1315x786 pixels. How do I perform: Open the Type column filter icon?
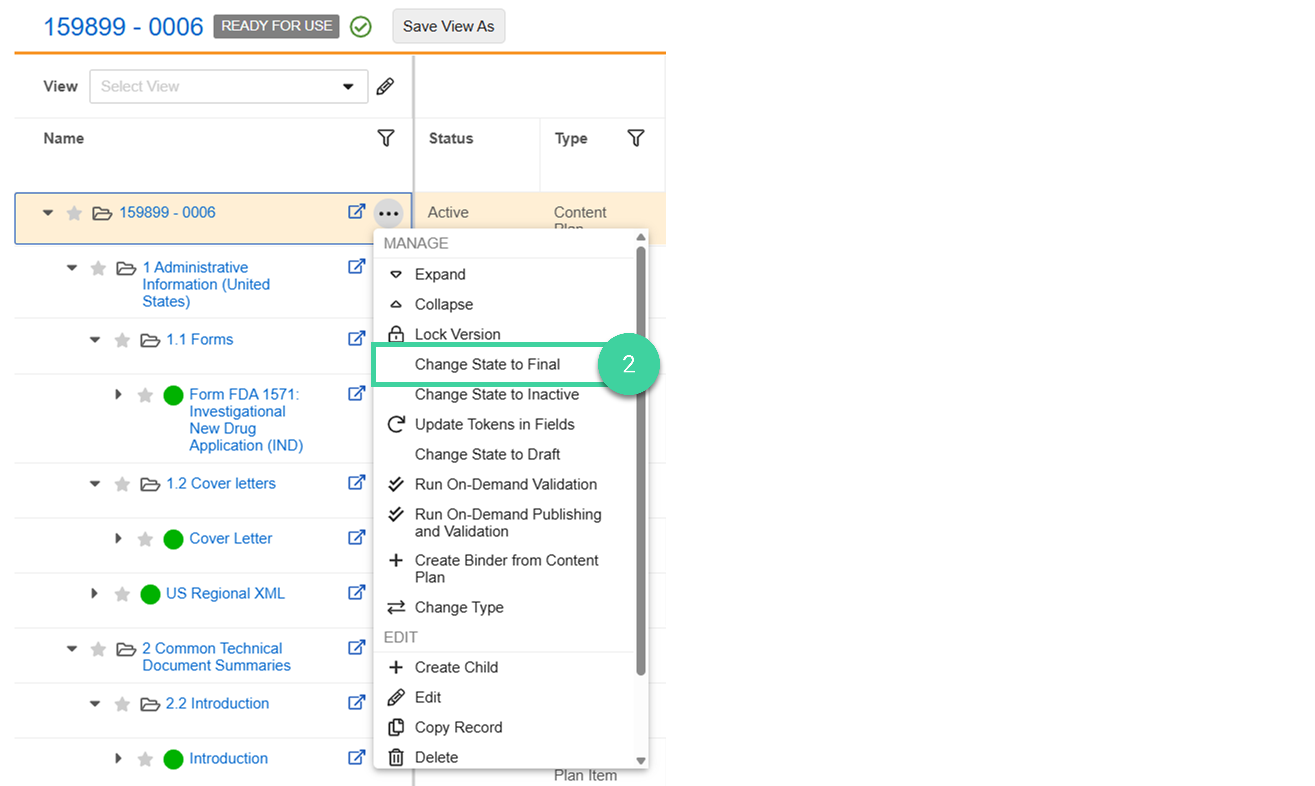point(635,138)
